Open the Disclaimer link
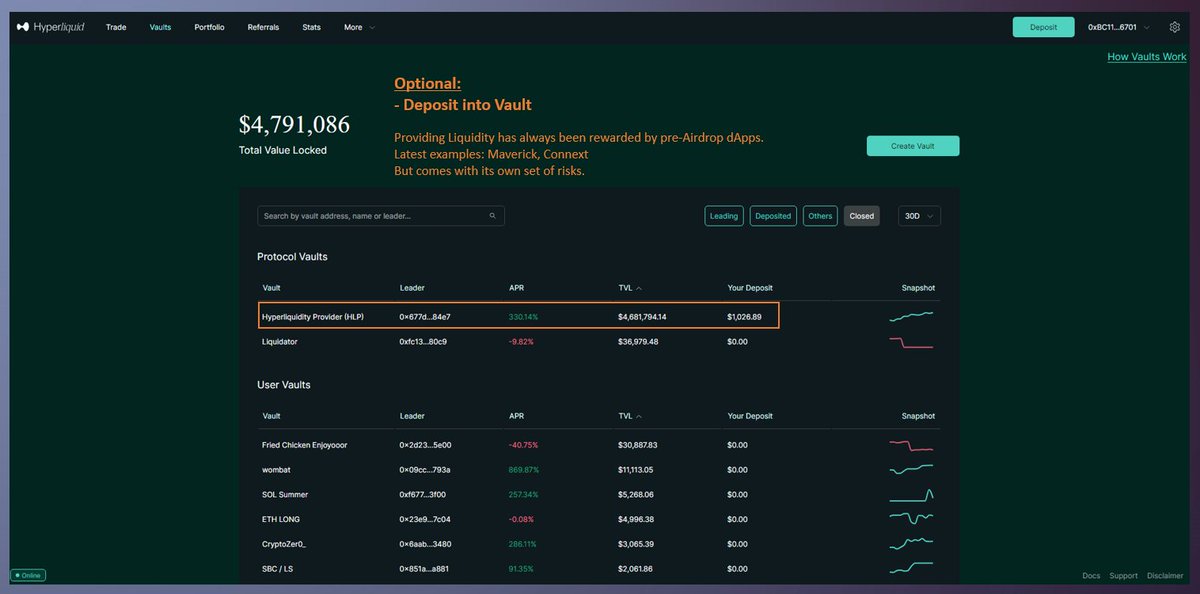The width and height of the screenshot is (1200, 594). point(1165,576)
